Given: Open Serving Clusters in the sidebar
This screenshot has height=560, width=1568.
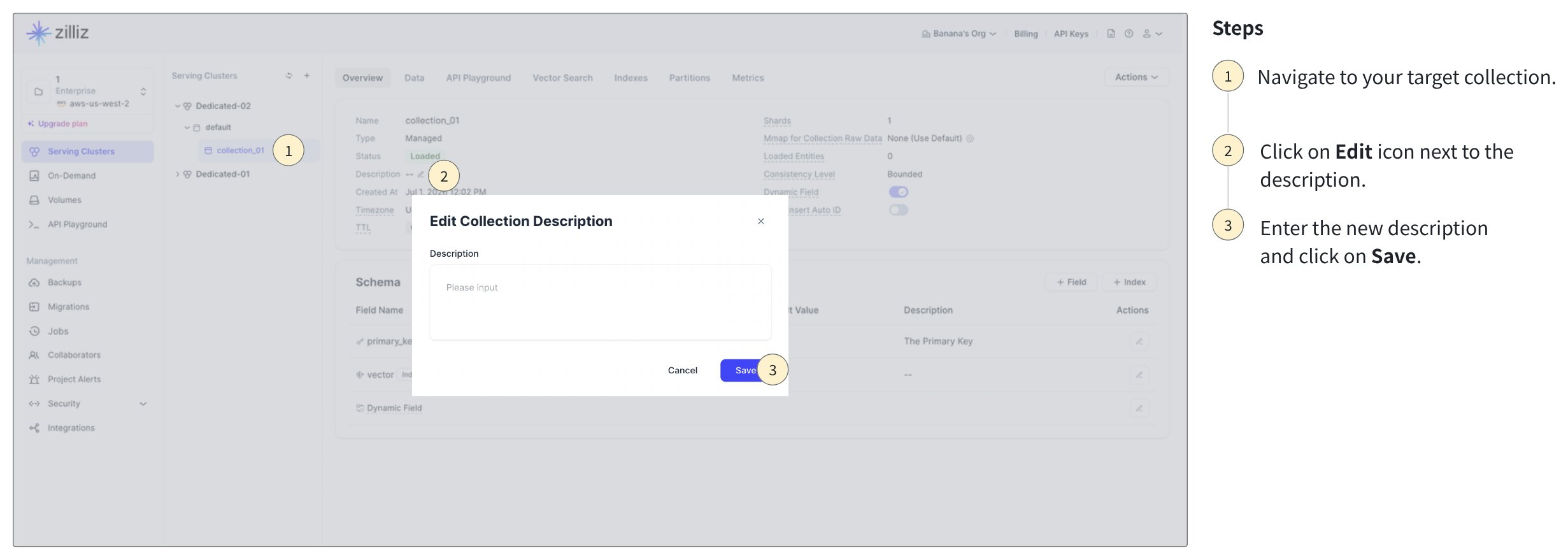Looking at the screenshot, I should point(88,152).
